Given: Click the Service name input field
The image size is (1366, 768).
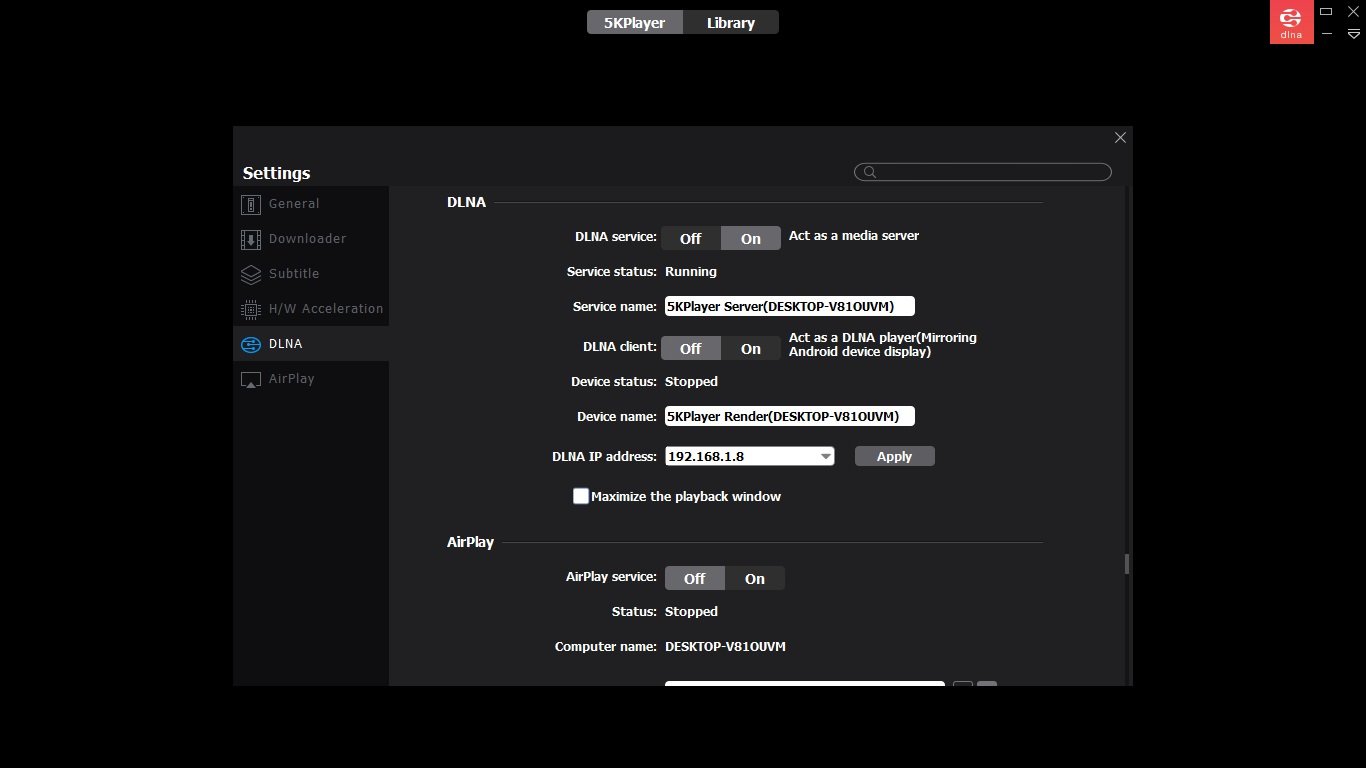Looking at the screenshot, I should click(x=790, y=306).
